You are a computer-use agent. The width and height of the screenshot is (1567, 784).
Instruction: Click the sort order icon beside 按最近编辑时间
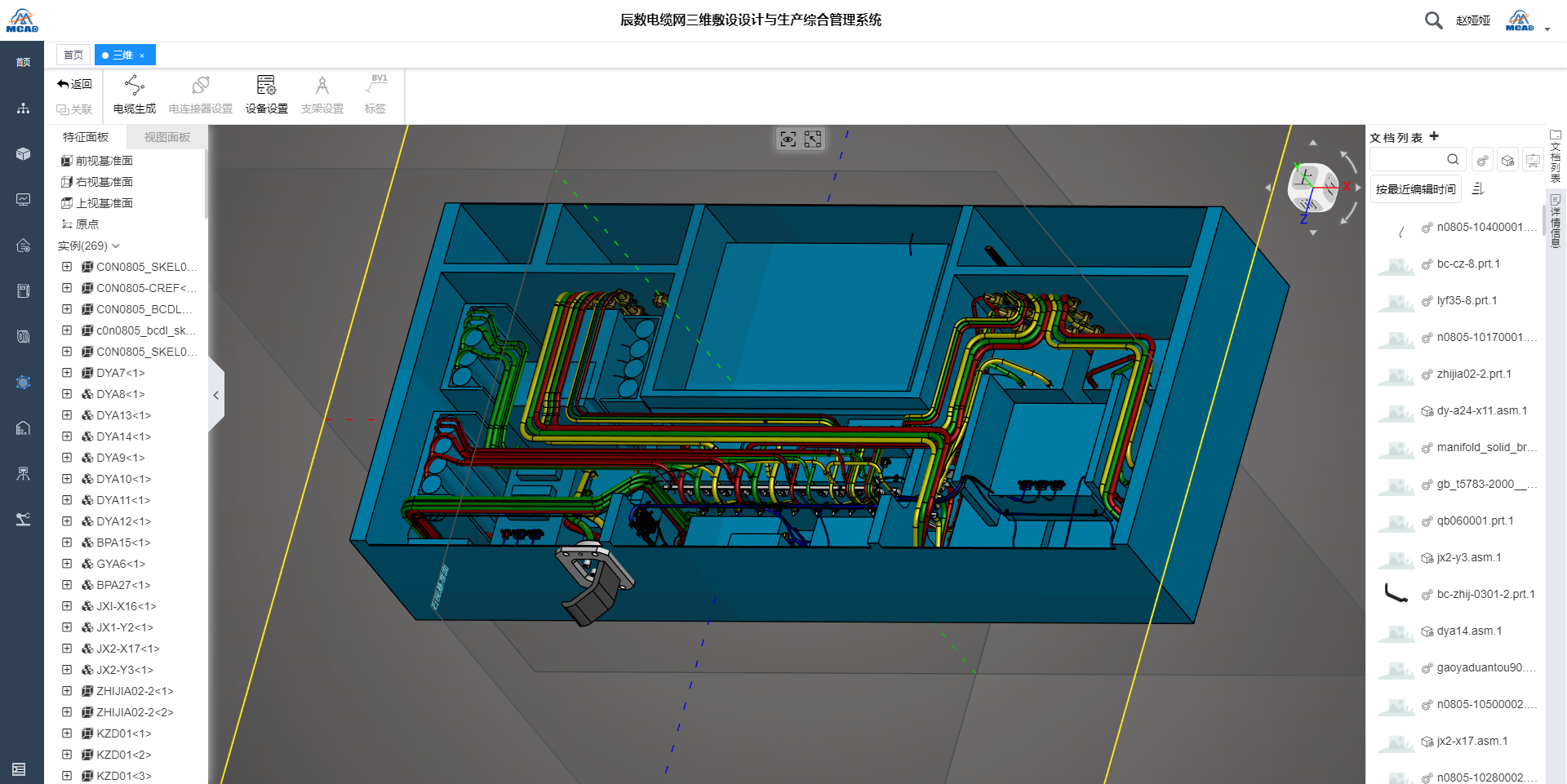point(1478,189)
